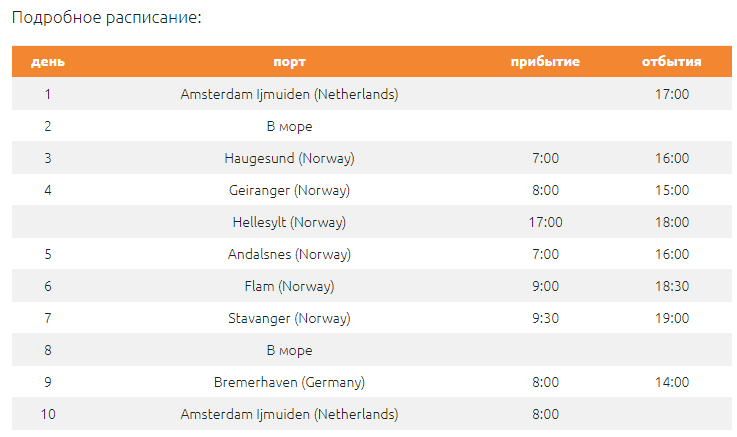This screenshot has width=737, height=437.
Task: Select Amsterdam Ijmuiden port on day 1
Action: point(290,94)
